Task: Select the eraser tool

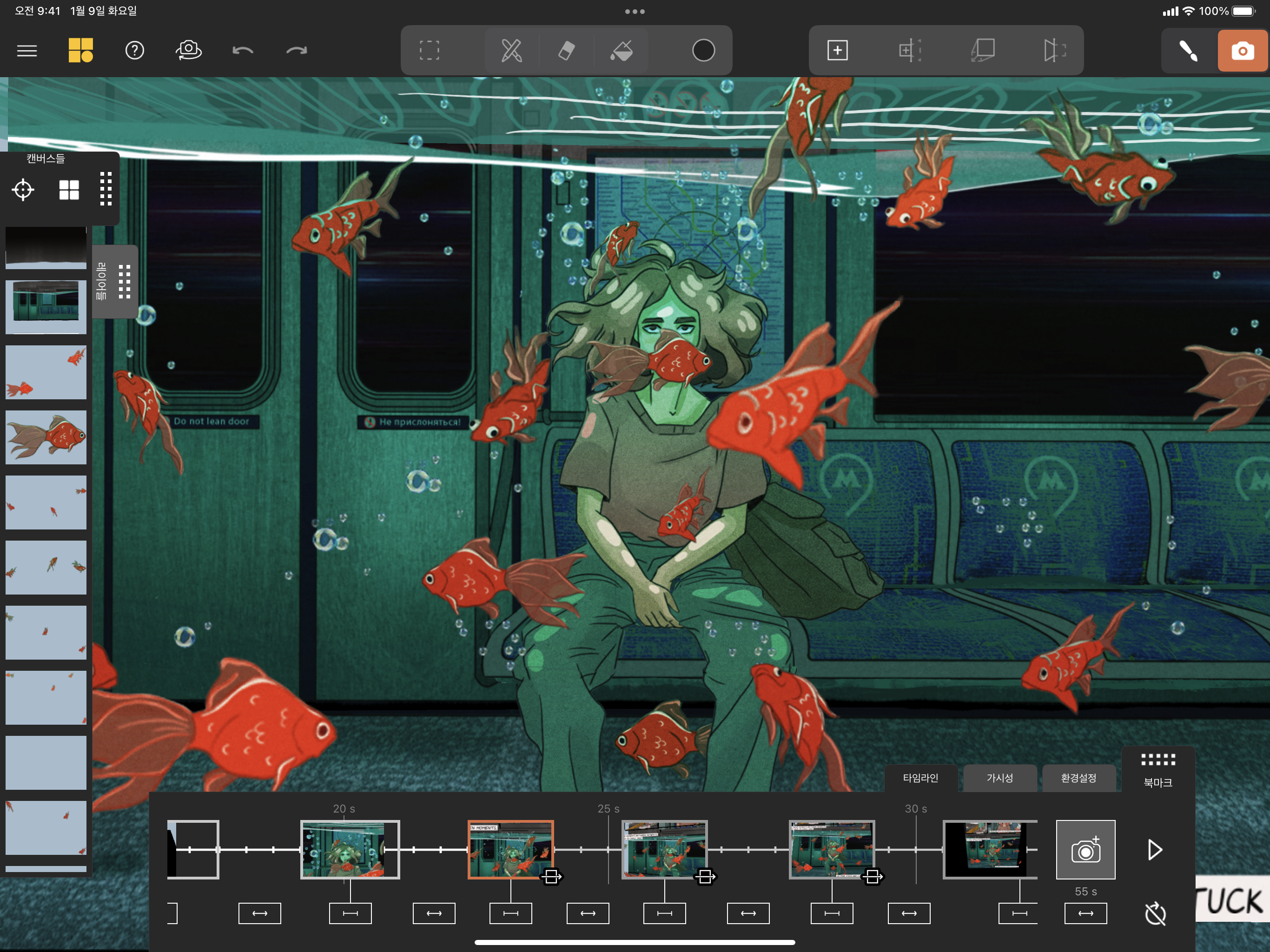Action: point(566,51)
